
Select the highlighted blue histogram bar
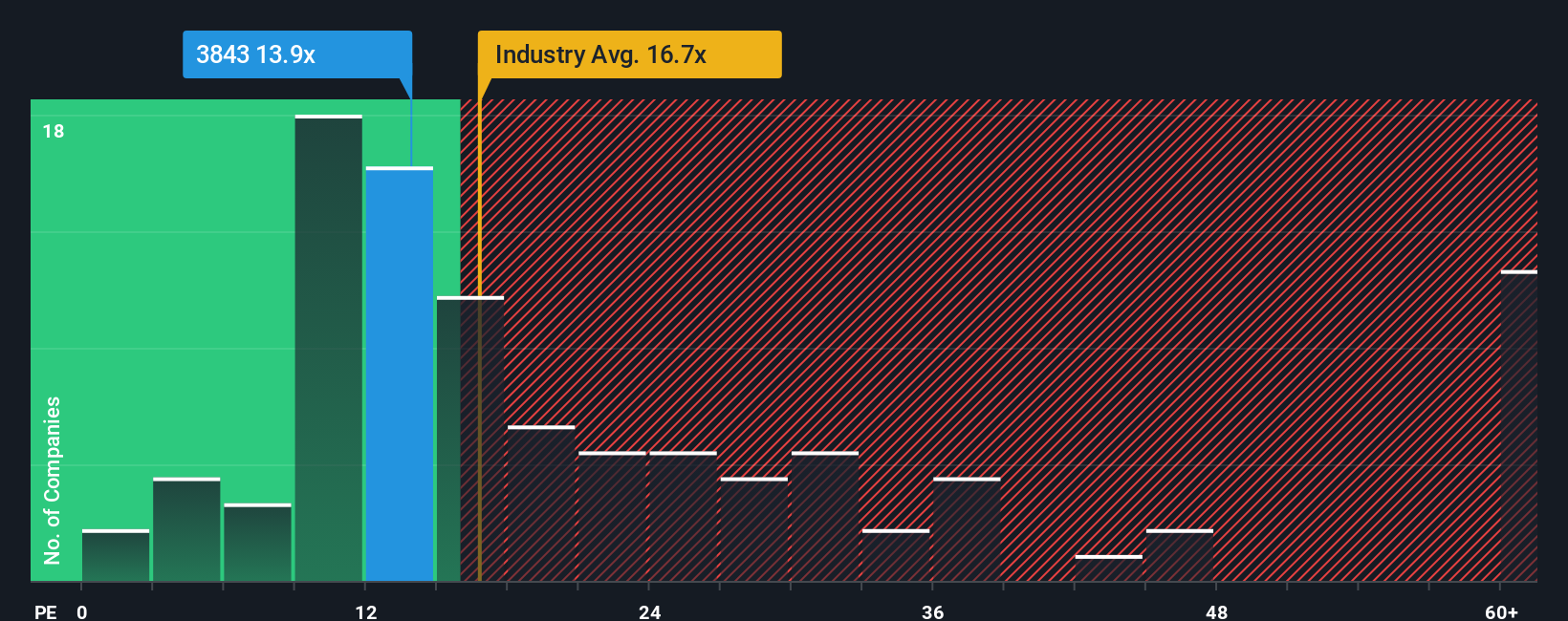pyautogui.click(x=400, y=374)
